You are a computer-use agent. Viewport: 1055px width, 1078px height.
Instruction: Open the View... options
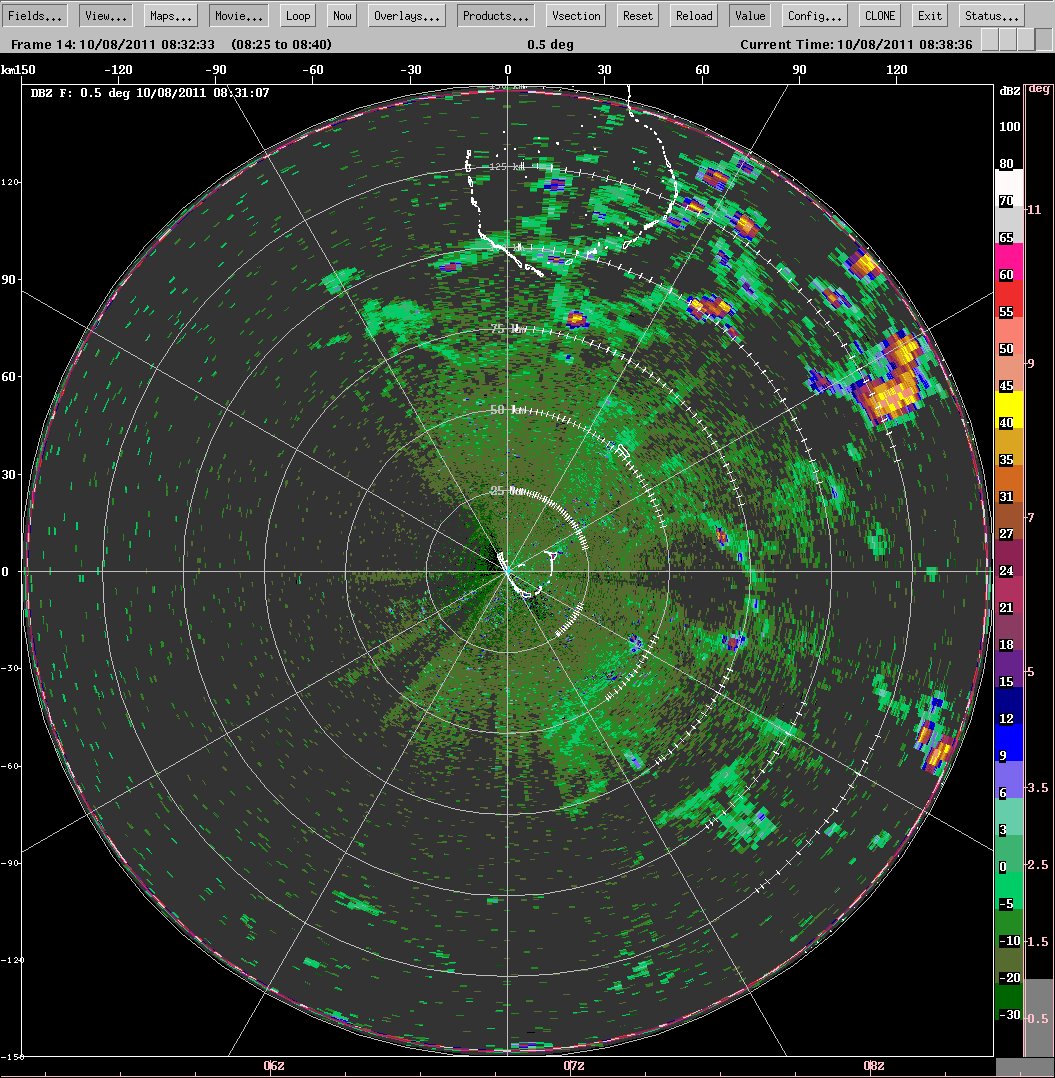coord(106,15)
